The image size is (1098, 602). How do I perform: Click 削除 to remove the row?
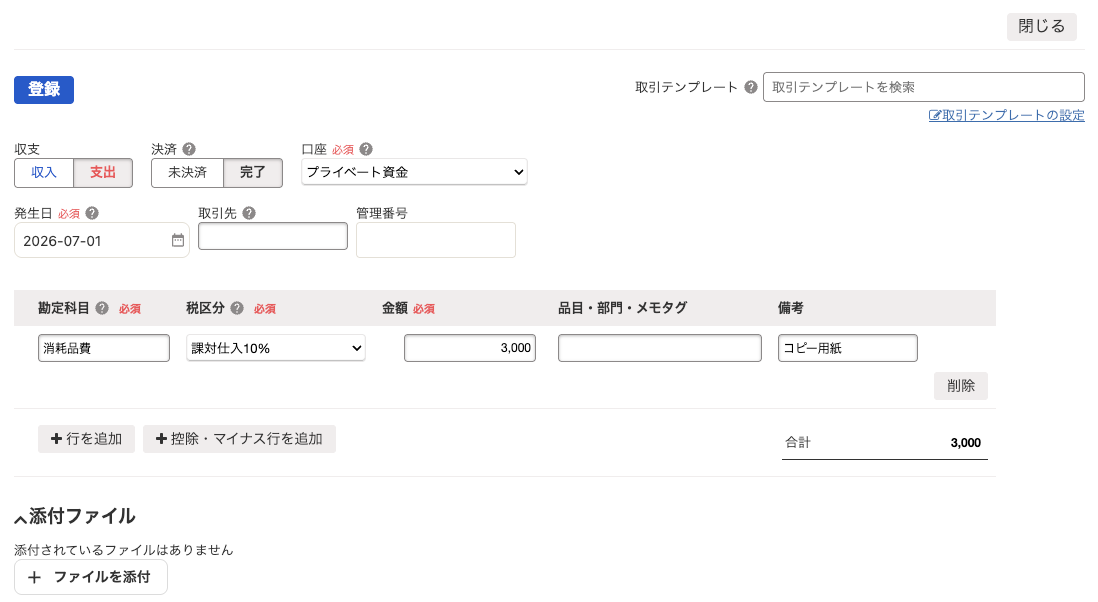click(x=961, y=386)
